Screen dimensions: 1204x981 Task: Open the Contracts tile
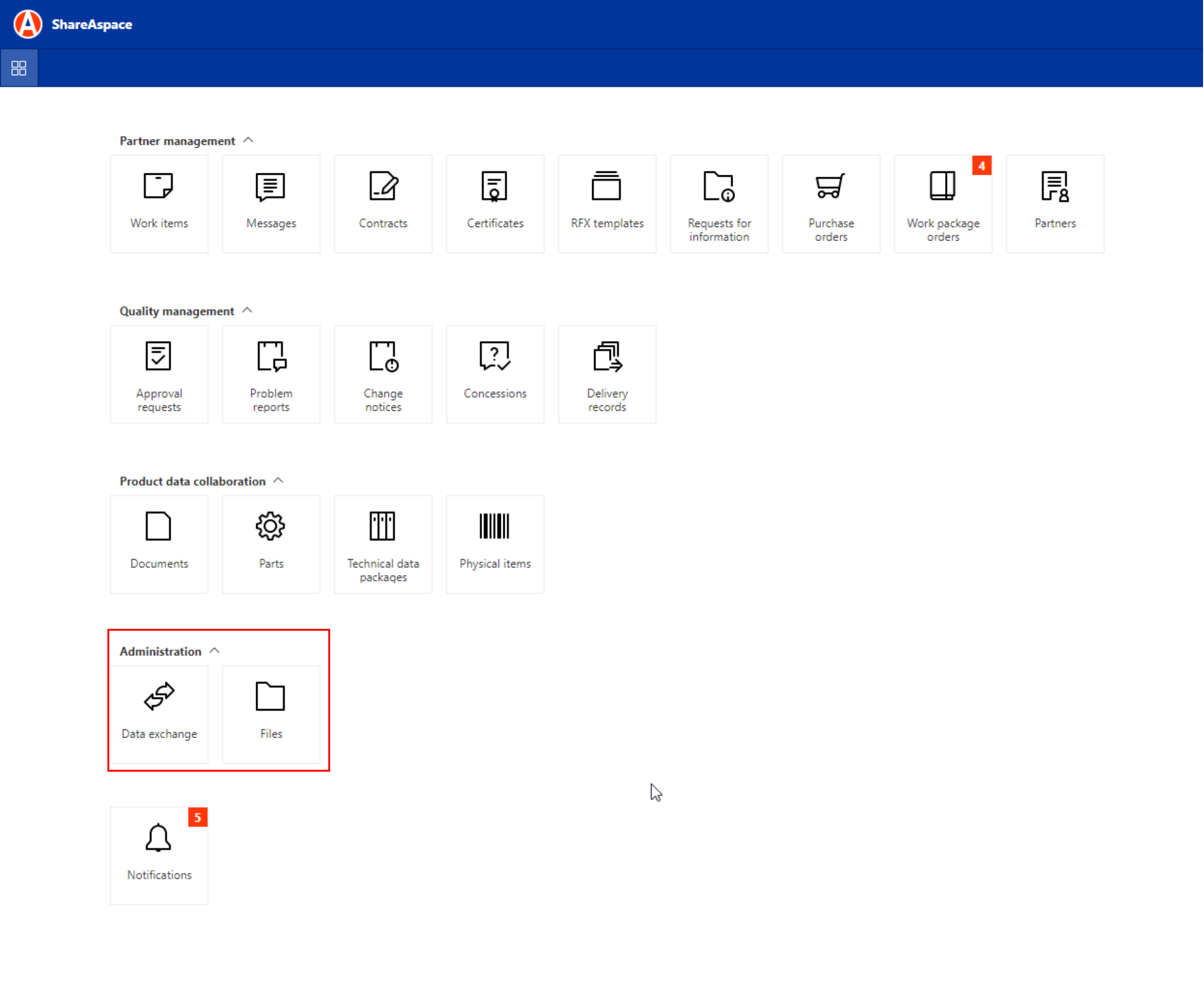click(x=383, y=203)
